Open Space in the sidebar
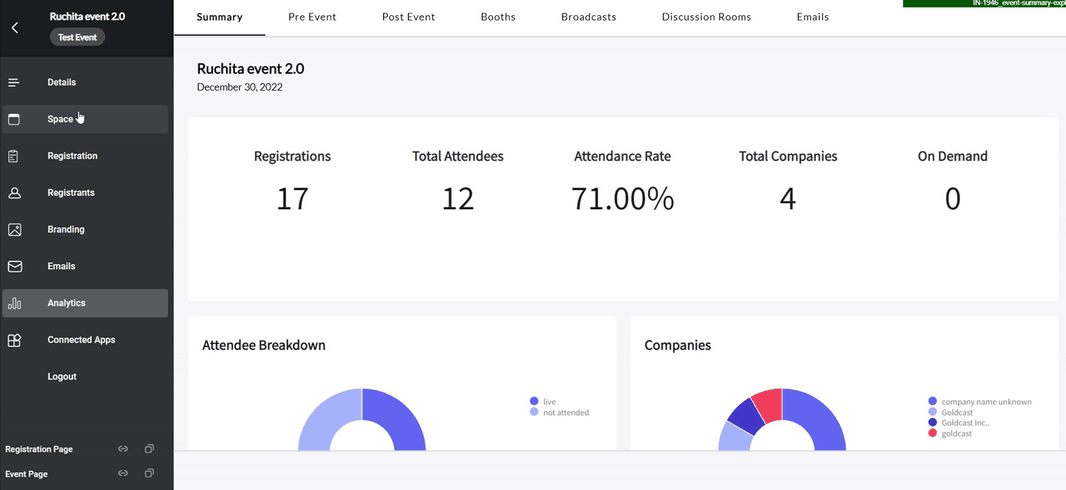This screenshot has width=1066, height=490. click(85, 119)
